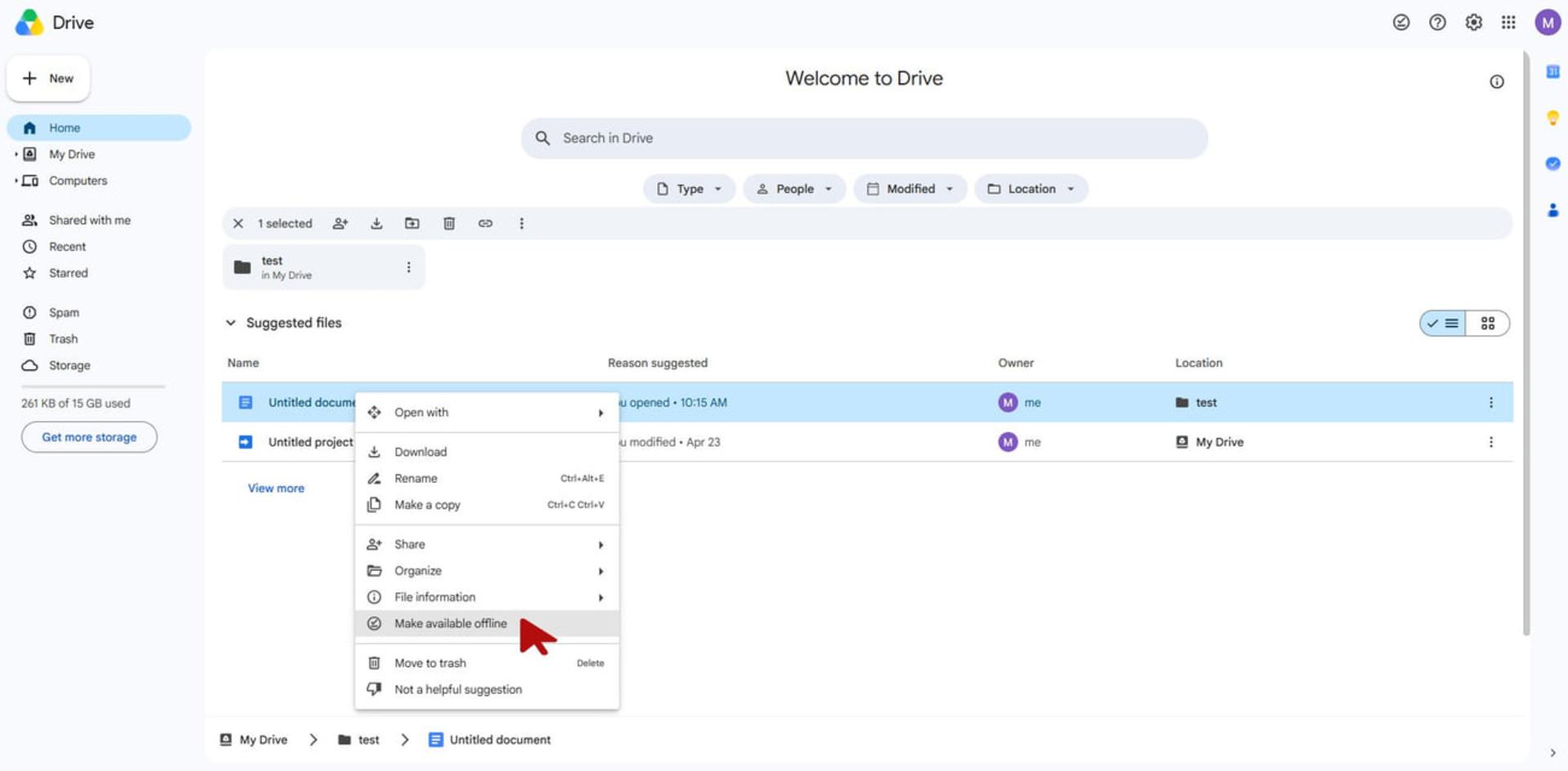
Task: Open the Contacts side panel icon
Action: (1552, 210)
